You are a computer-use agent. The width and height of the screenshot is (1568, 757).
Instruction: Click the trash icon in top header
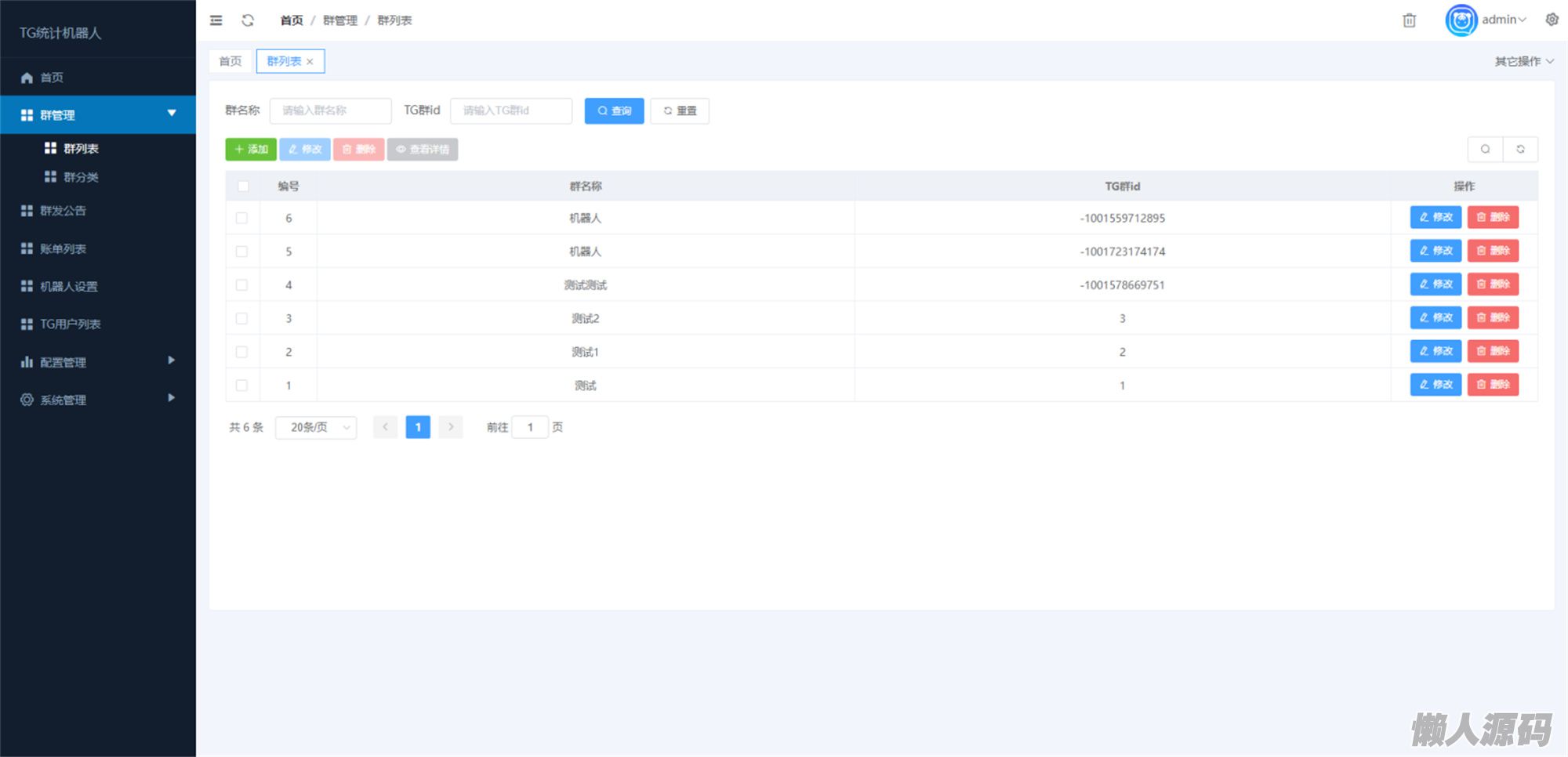[x=1409, y=20]
